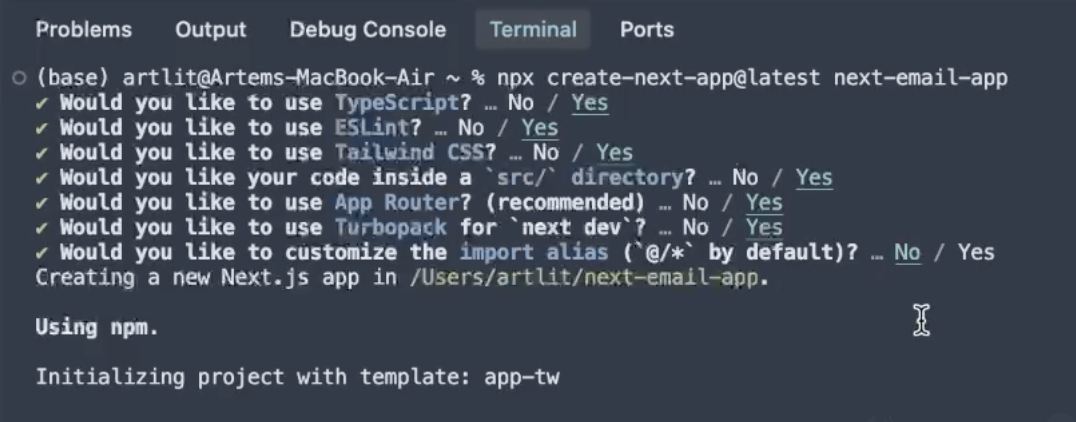
Task: Click the command decoration circle beside the prompt
Action: point(20,78)
